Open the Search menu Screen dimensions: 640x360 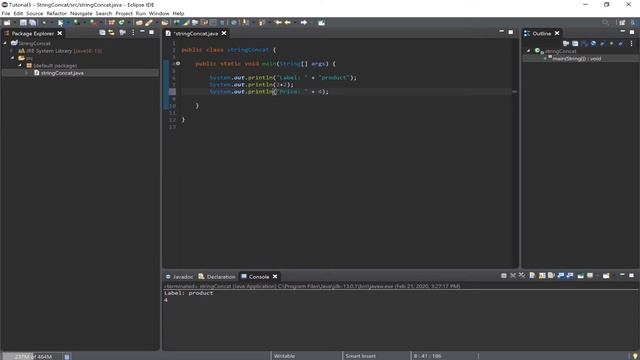click(x=104, y=13)
